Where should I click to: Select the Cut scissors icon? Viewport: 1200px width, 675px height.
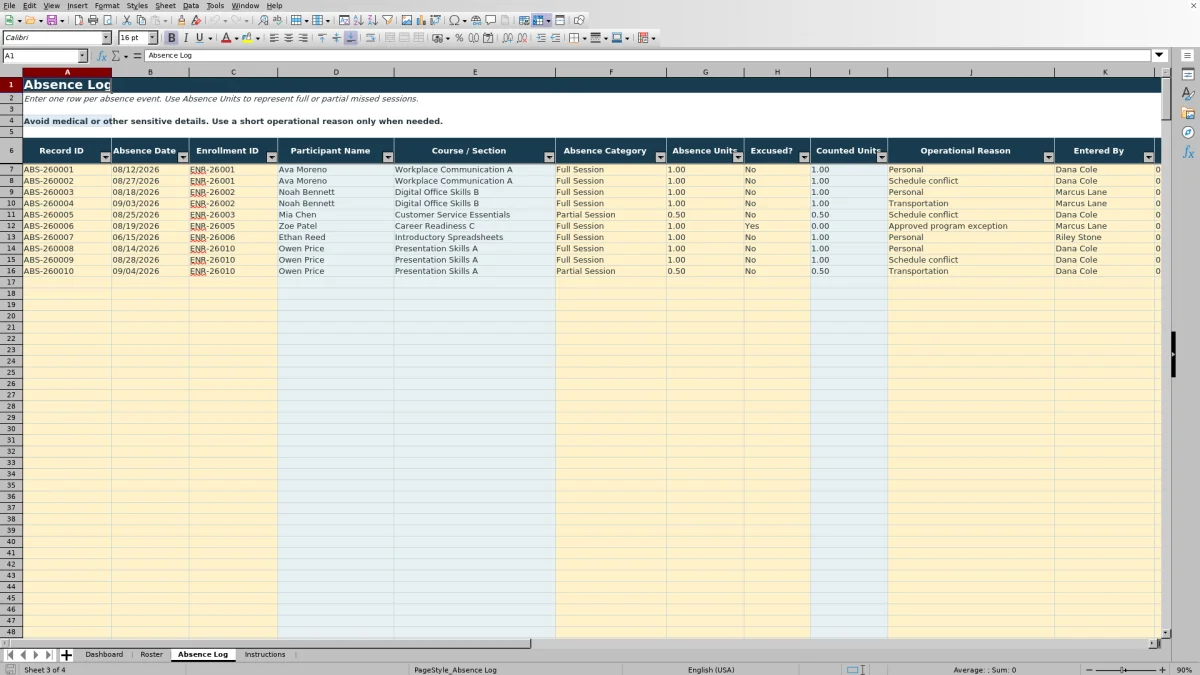point(126,20)
